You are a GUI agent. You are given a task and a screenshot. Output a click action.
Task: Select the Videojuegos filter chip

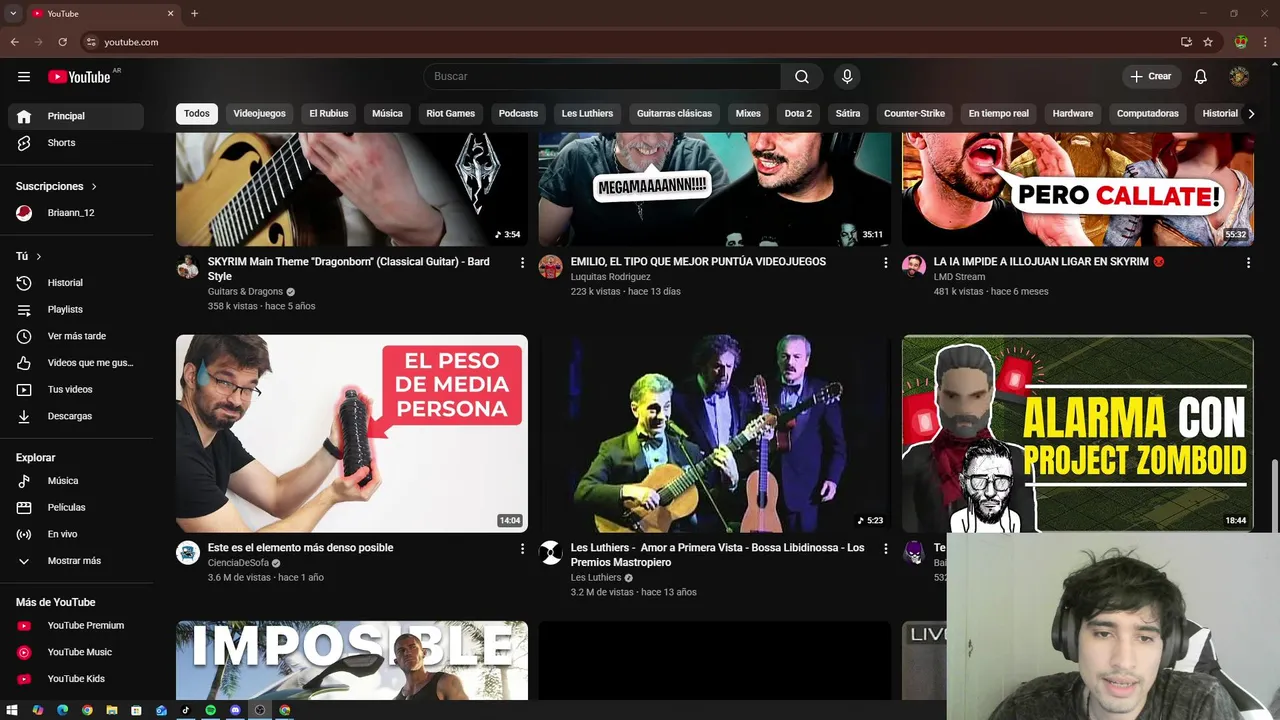[x=260, y=114]
